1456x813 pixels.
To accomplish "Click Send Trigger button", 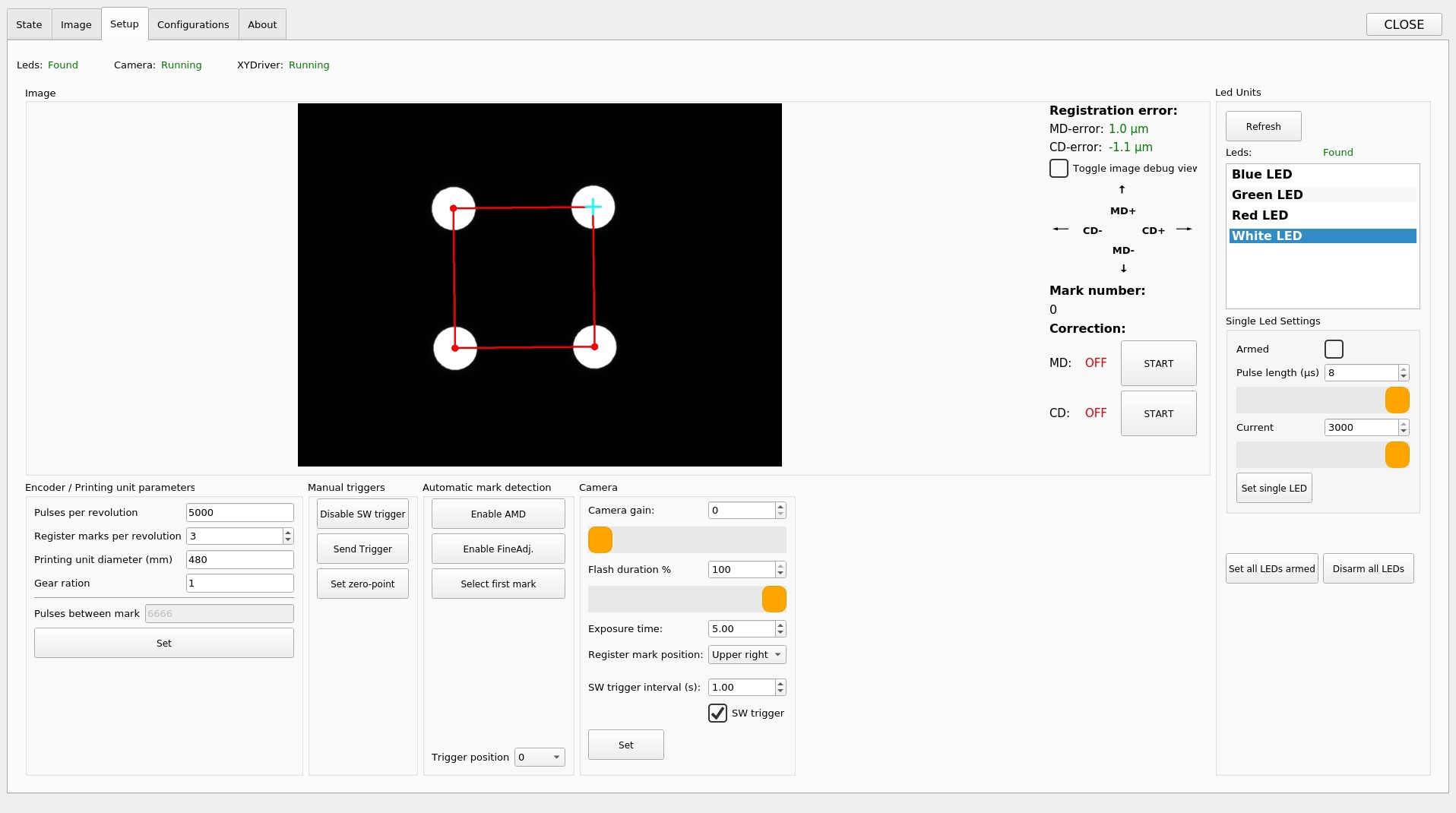I will [x=362, y=549].
